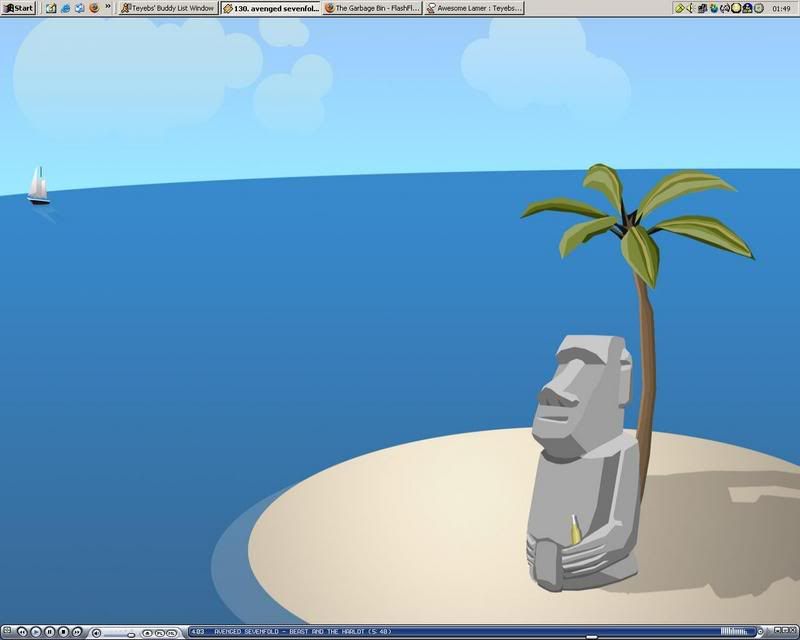Click the 01:49 system clock
Viewport: 800px width, 640px height.
[x=781, y=8]
